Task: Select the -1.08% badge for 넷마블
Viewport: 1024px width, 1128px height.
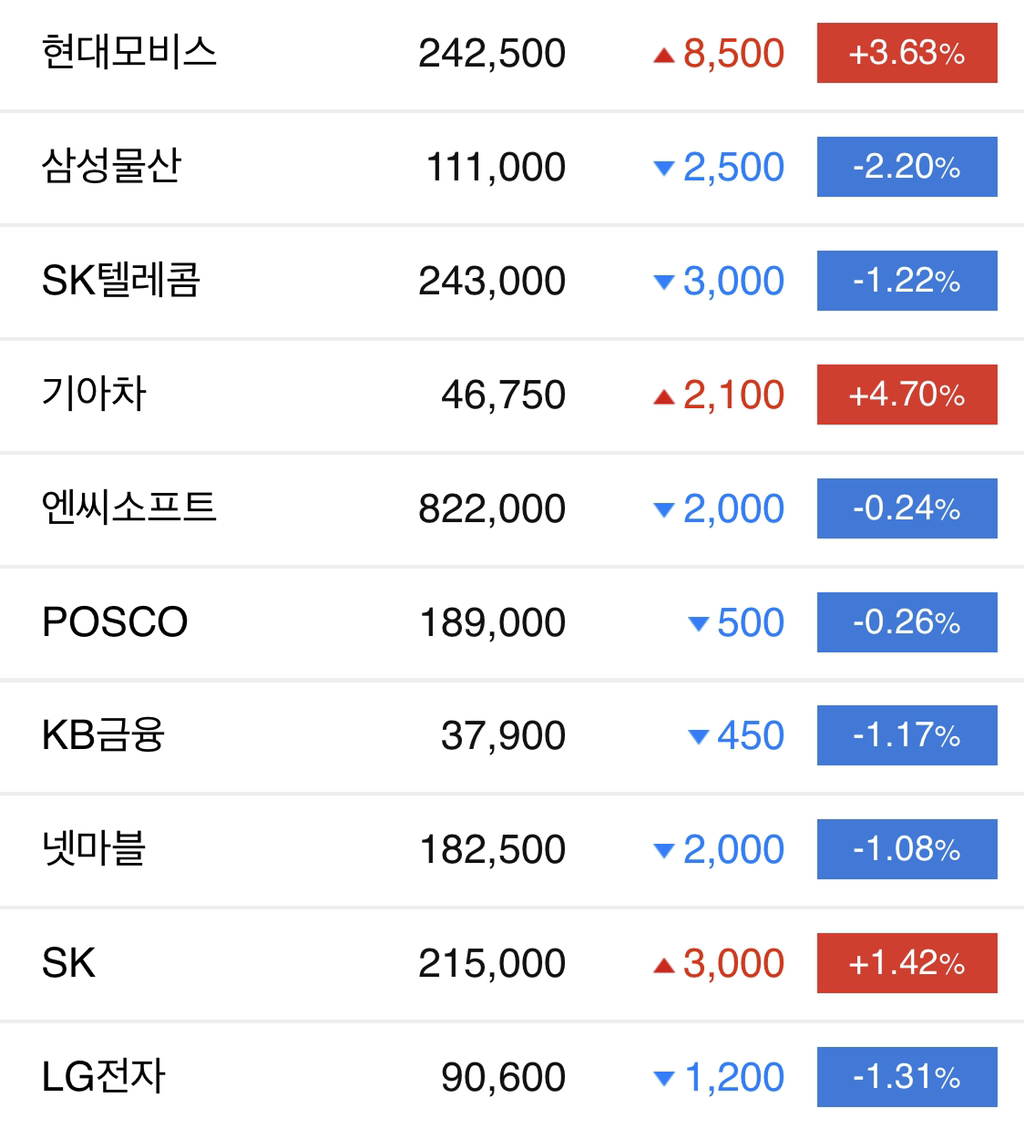Action: (907, 849)
